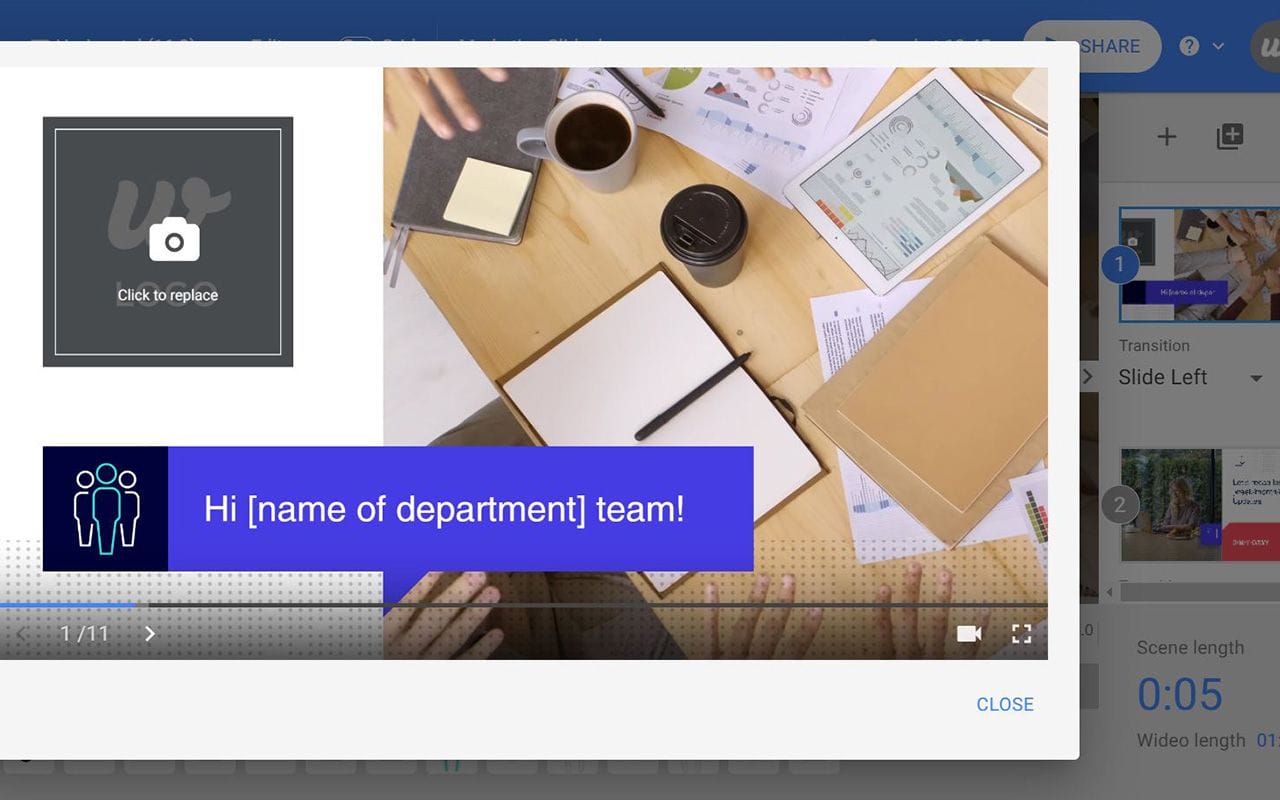Image resolution: width=1280 pixels, height=800 pixels.
Task: Select scene 2 thumbnail
Action: click(1200, 505)
